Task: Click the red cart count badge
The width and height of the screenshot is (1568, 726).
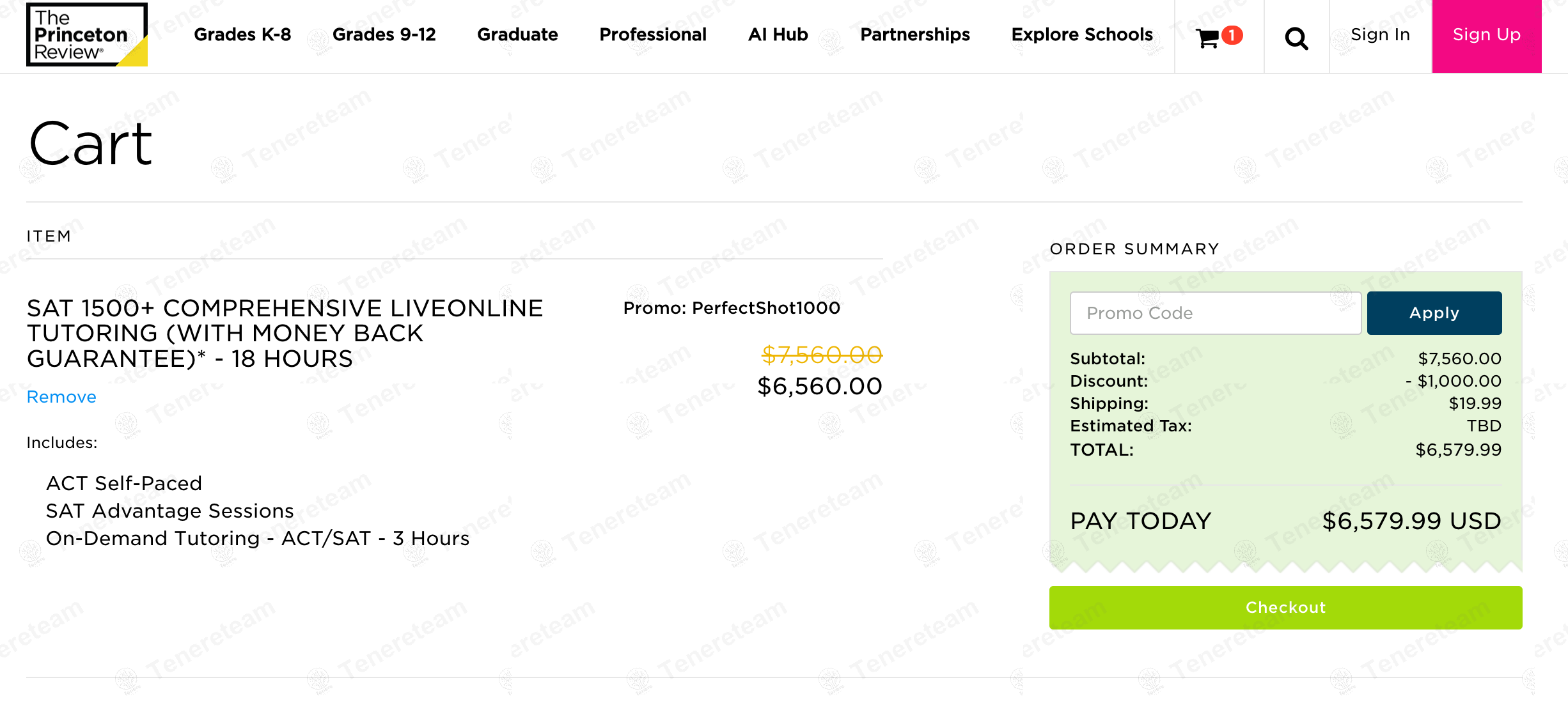Action: point(1232,35)
